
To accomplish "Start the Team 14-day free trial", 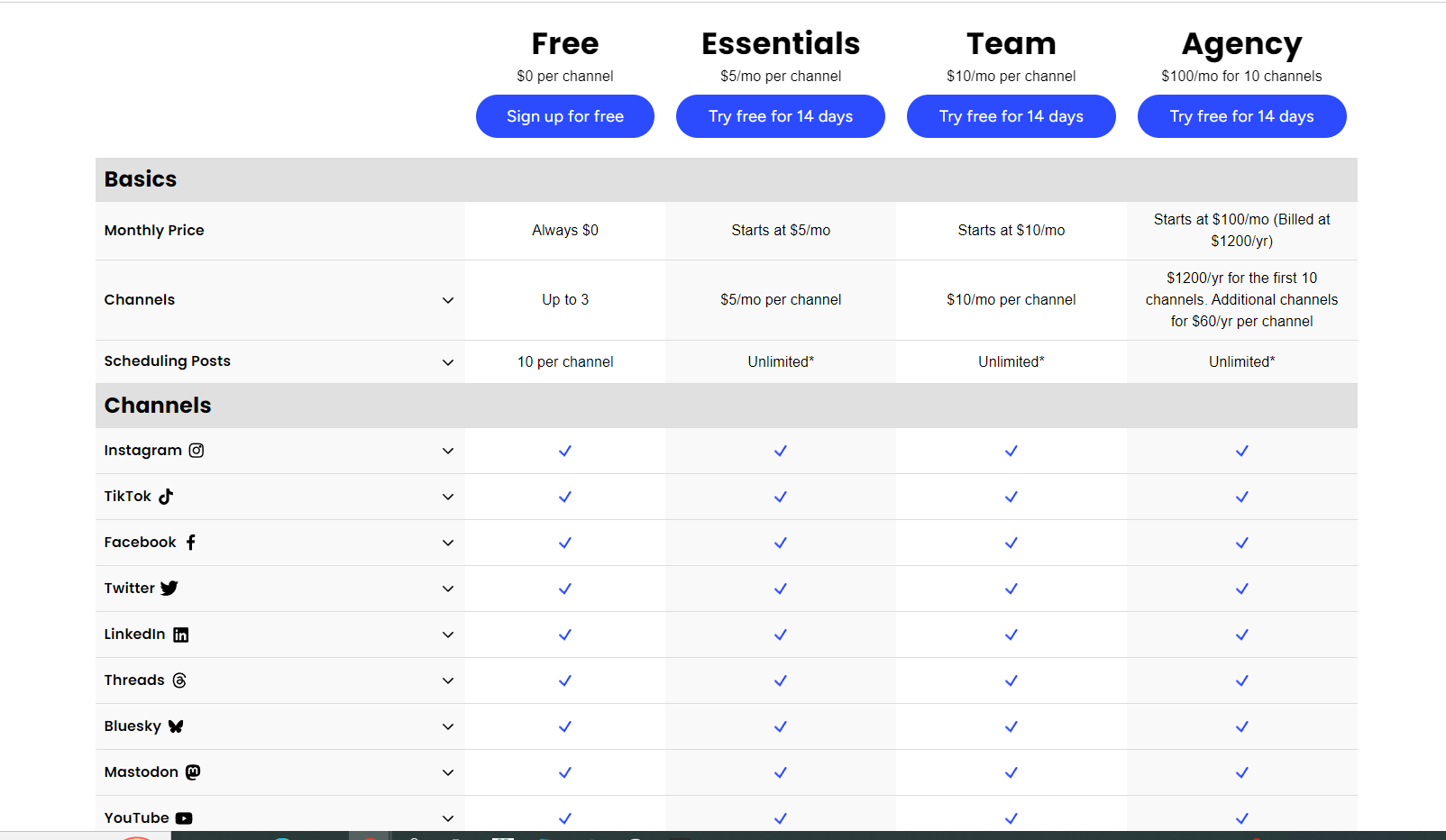I will (1011, 116).
